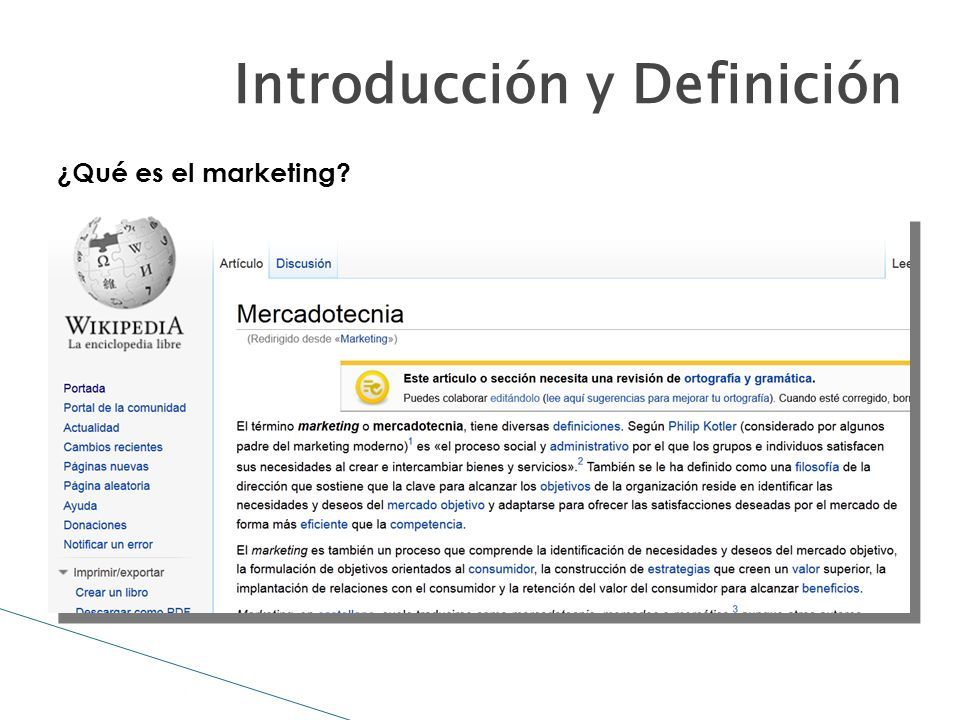This screenshot has height=720, width=960.
Task: Click the Imprimir/exportar section label
Action: click(x=119, y=572)
